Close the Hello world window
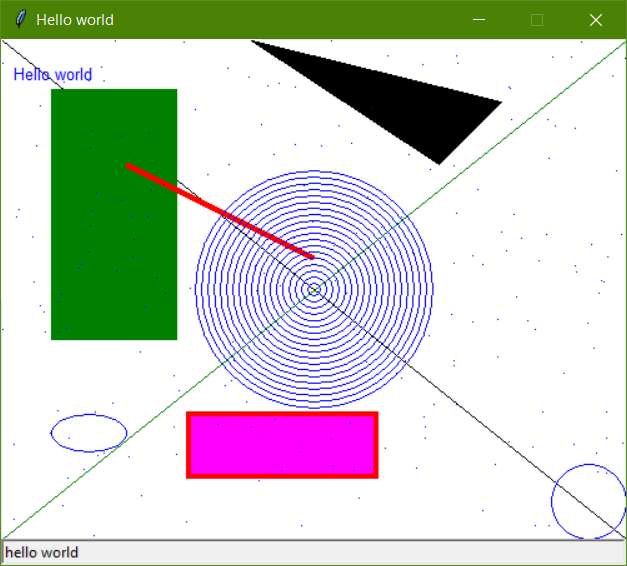 pyautogui.click(x=596, y=20)
